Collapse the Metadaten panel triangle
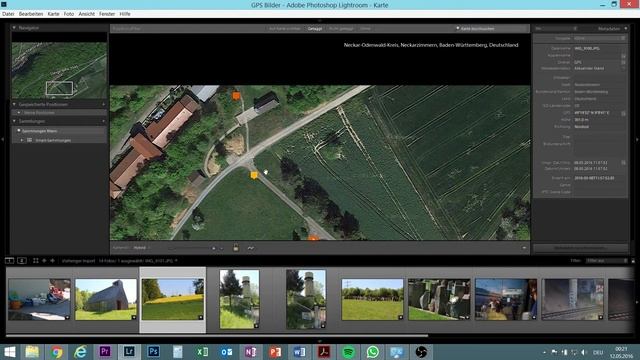This screenshot has height=360, width=640. point(626,29)
